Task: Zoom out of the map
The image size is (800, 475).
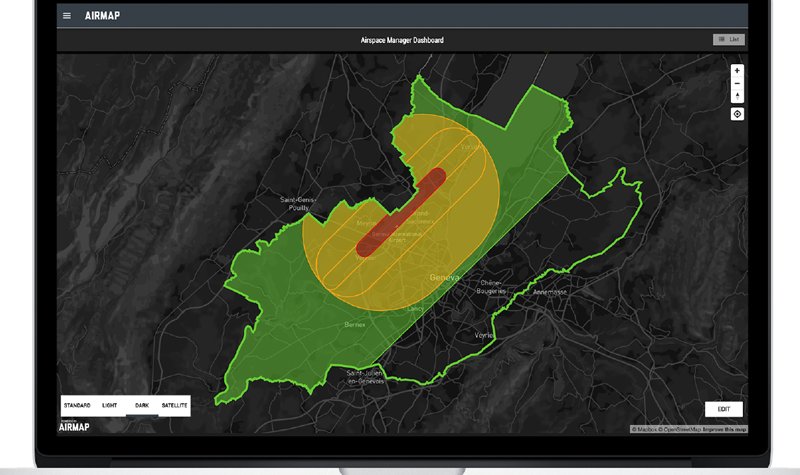Action: [x=737, y=83]
